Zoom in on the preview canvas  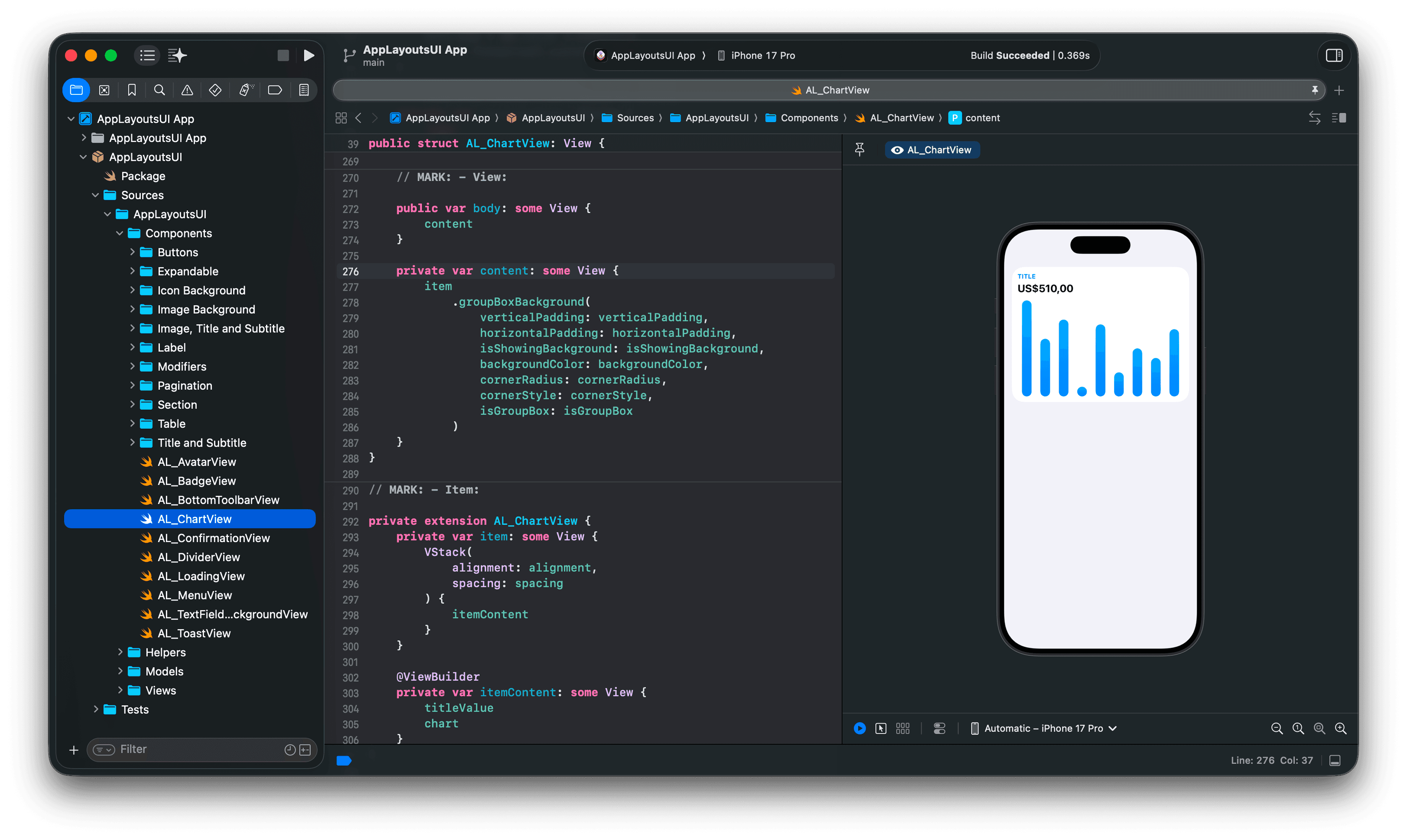pyautogui.click(x=1340, y=728)
